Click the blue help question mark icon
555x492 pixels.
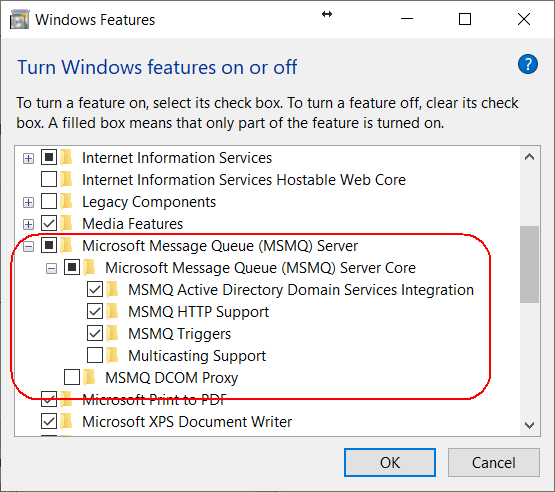[528, 64]
